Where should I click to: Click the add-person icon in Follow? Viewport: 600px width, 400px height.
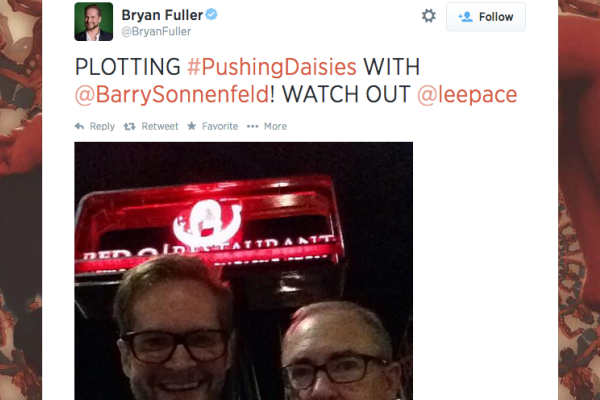point(465,17)
